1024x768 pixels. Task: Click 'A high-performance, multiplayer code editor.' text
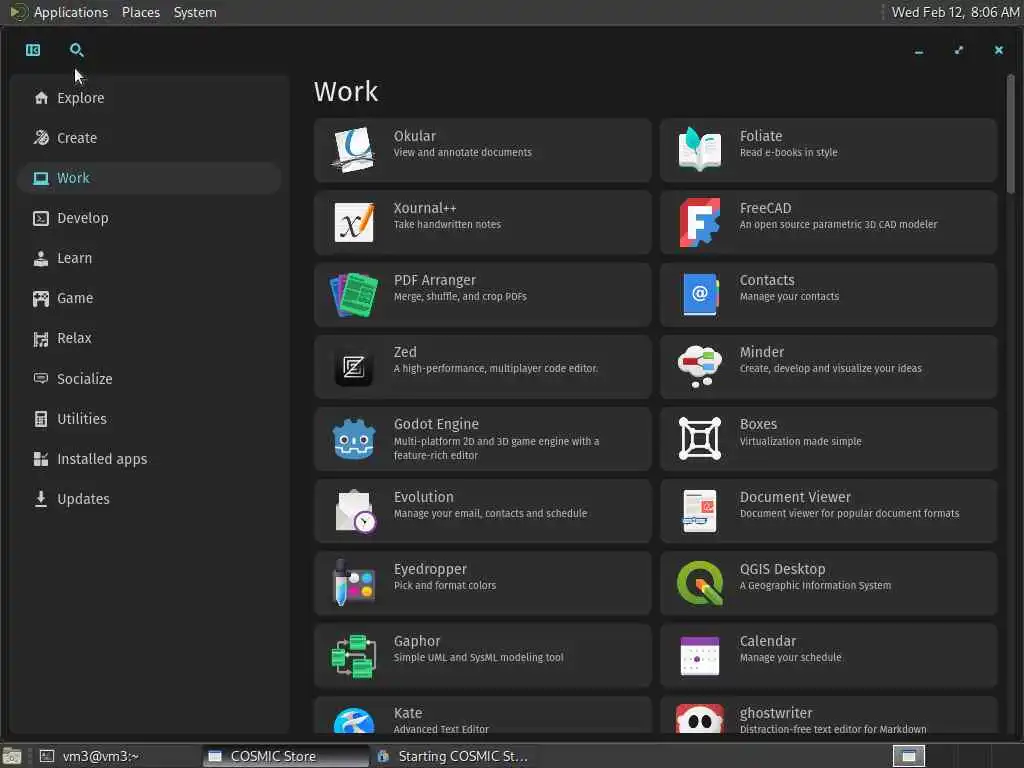(496, 368)
